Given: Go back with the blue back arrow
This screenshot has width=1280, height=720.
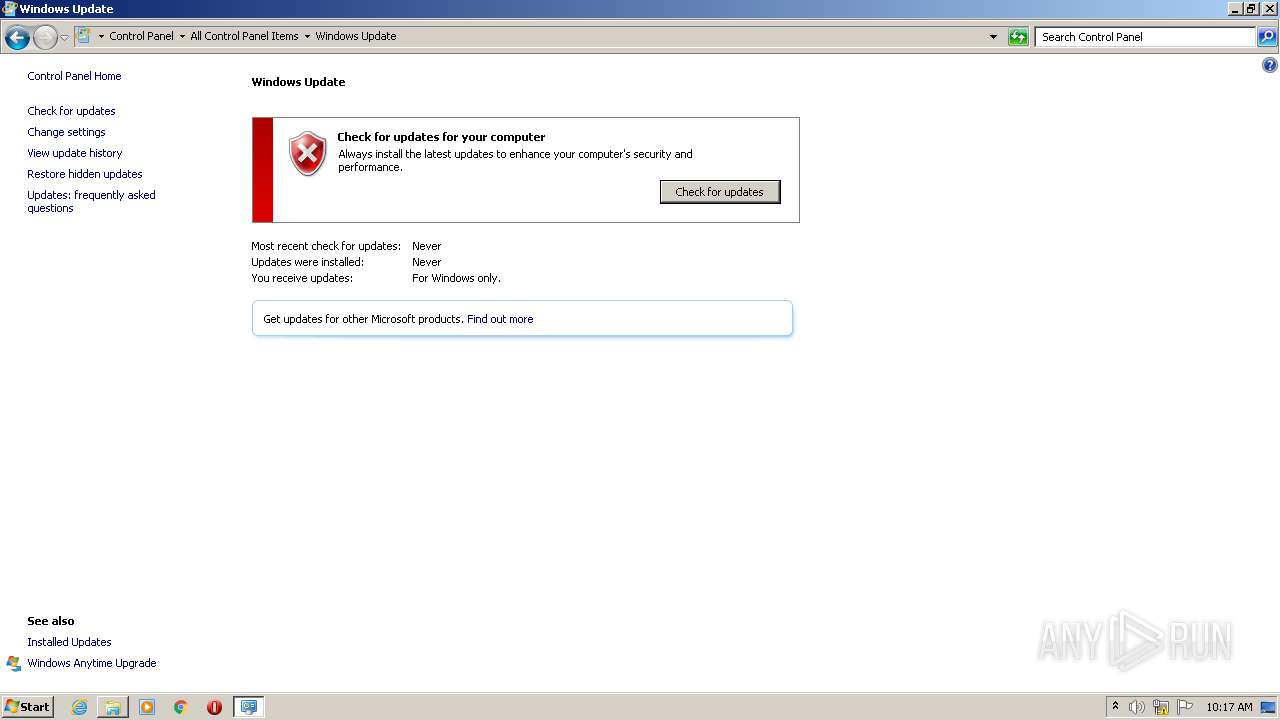Looking at the screenshot, I should 17,38.
